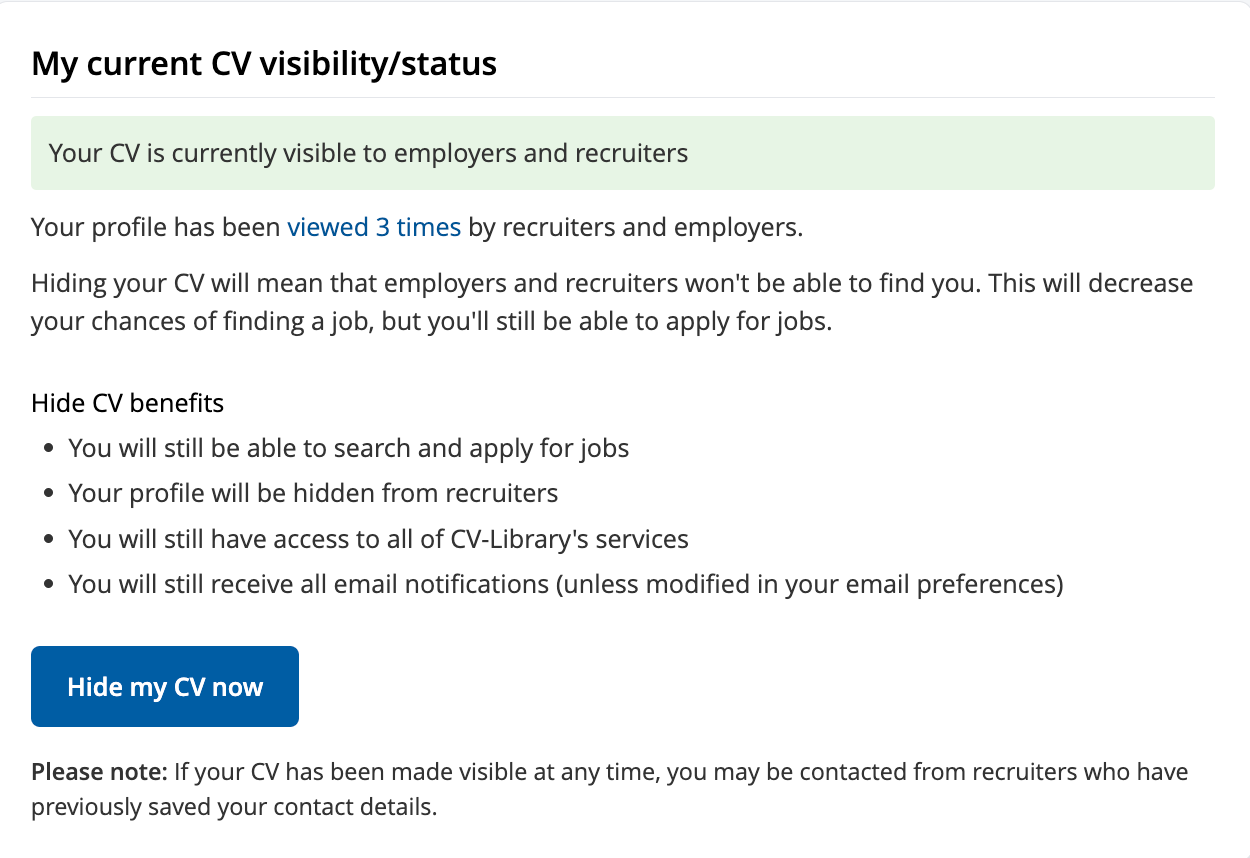
Task: Click the divider line under the heading
Action: tap(622, 97)
